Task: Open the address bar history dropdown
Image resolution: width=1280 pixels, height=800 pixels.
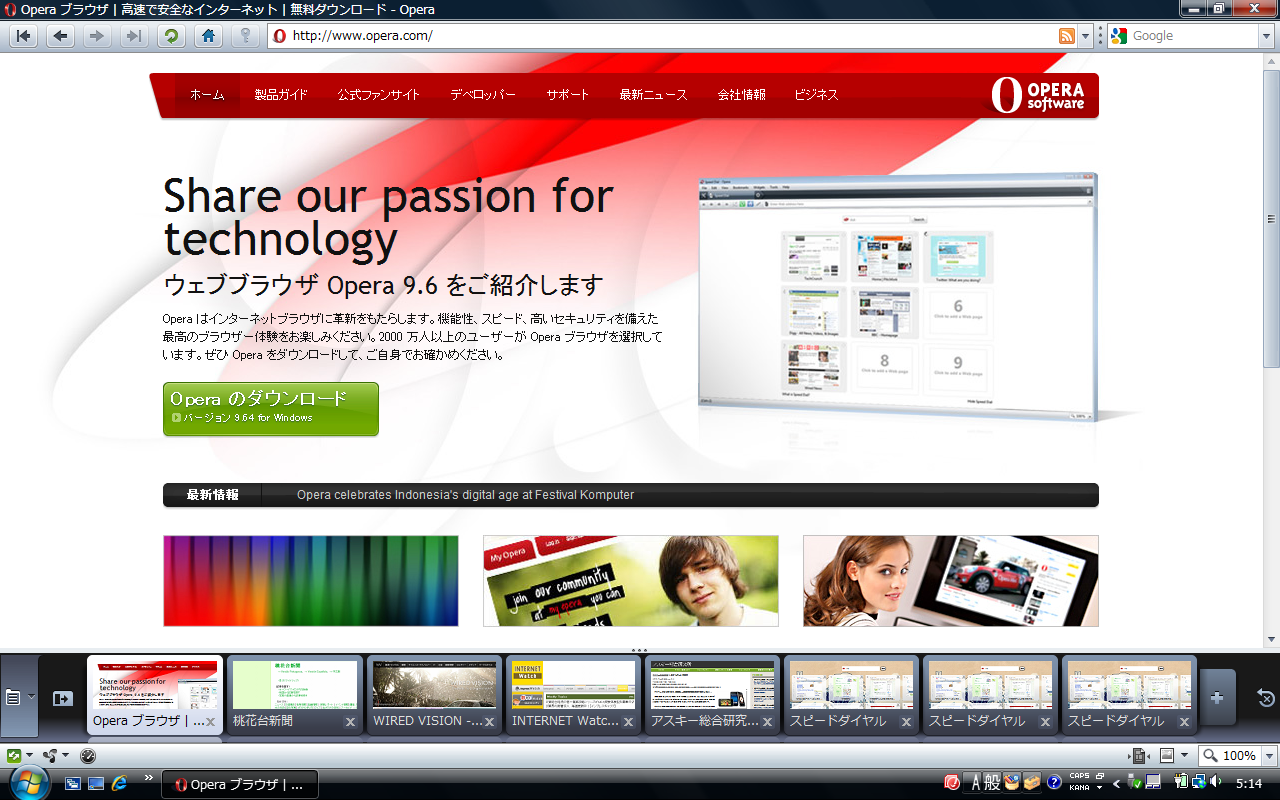Action: (1086, 36)
